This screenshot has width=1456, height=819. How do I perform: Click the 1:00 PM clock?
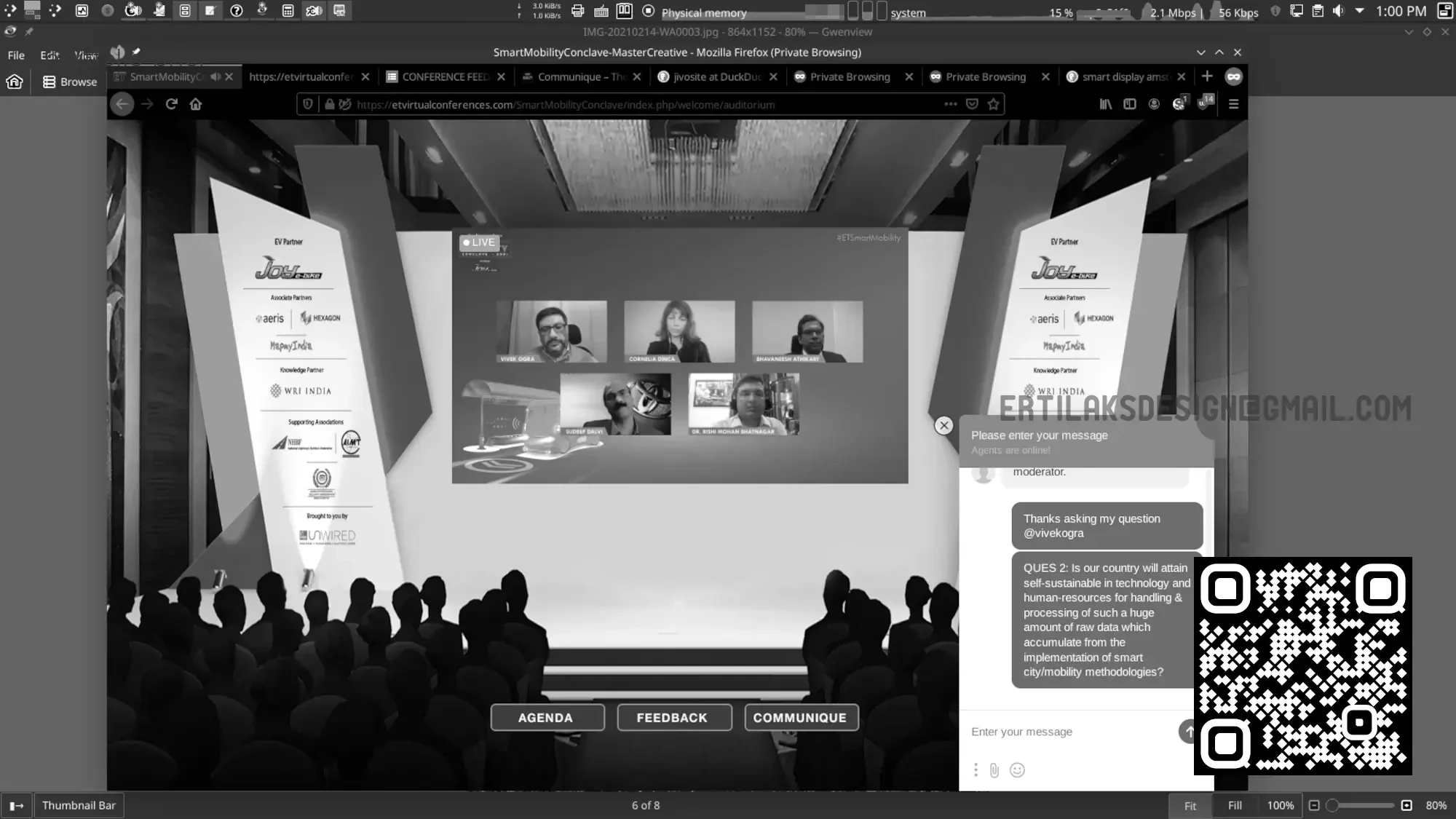click(1401, 11)
